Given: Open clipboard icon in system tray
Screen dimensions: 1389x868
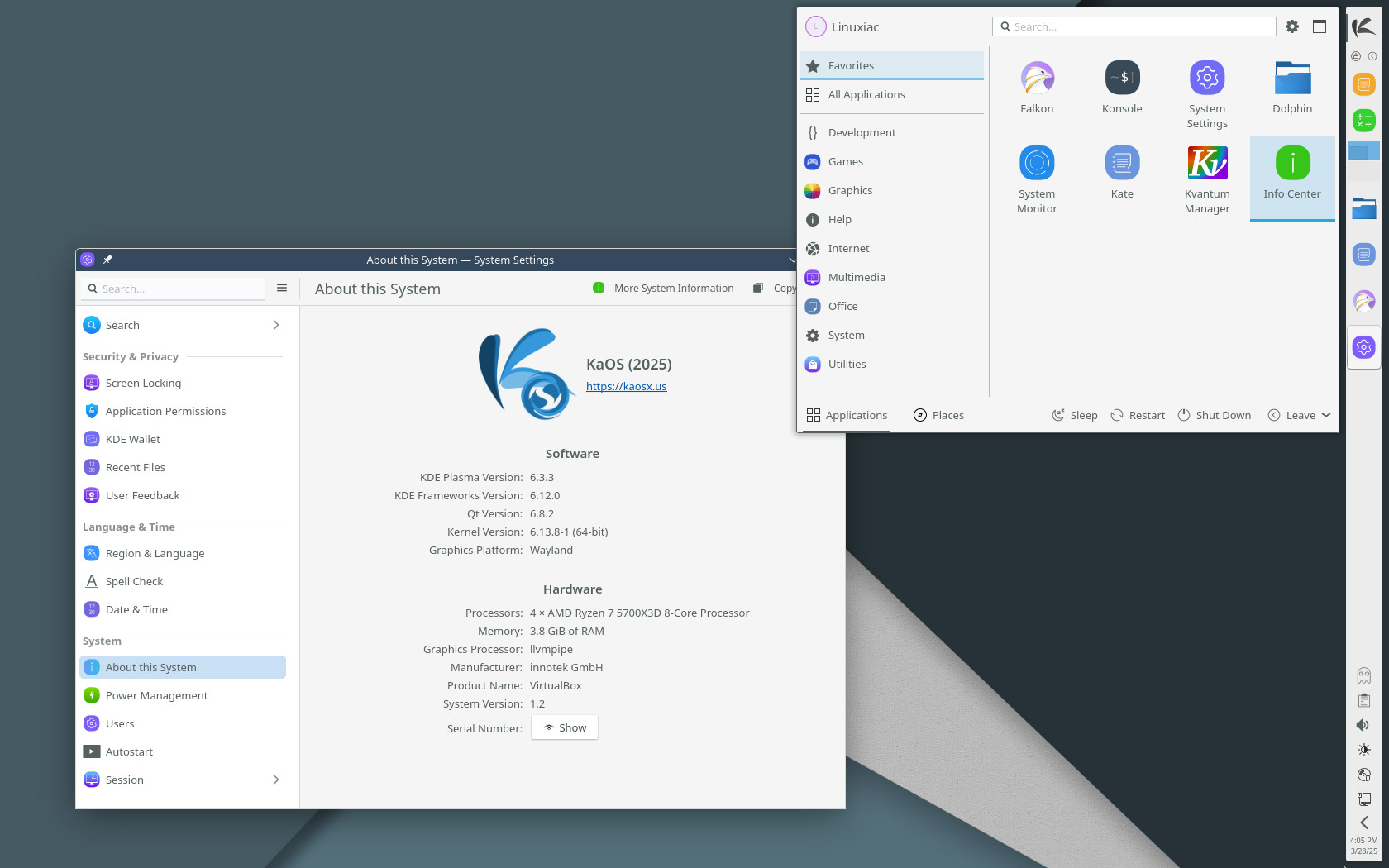Looking at the screenshot, I should click(1363, 700).
